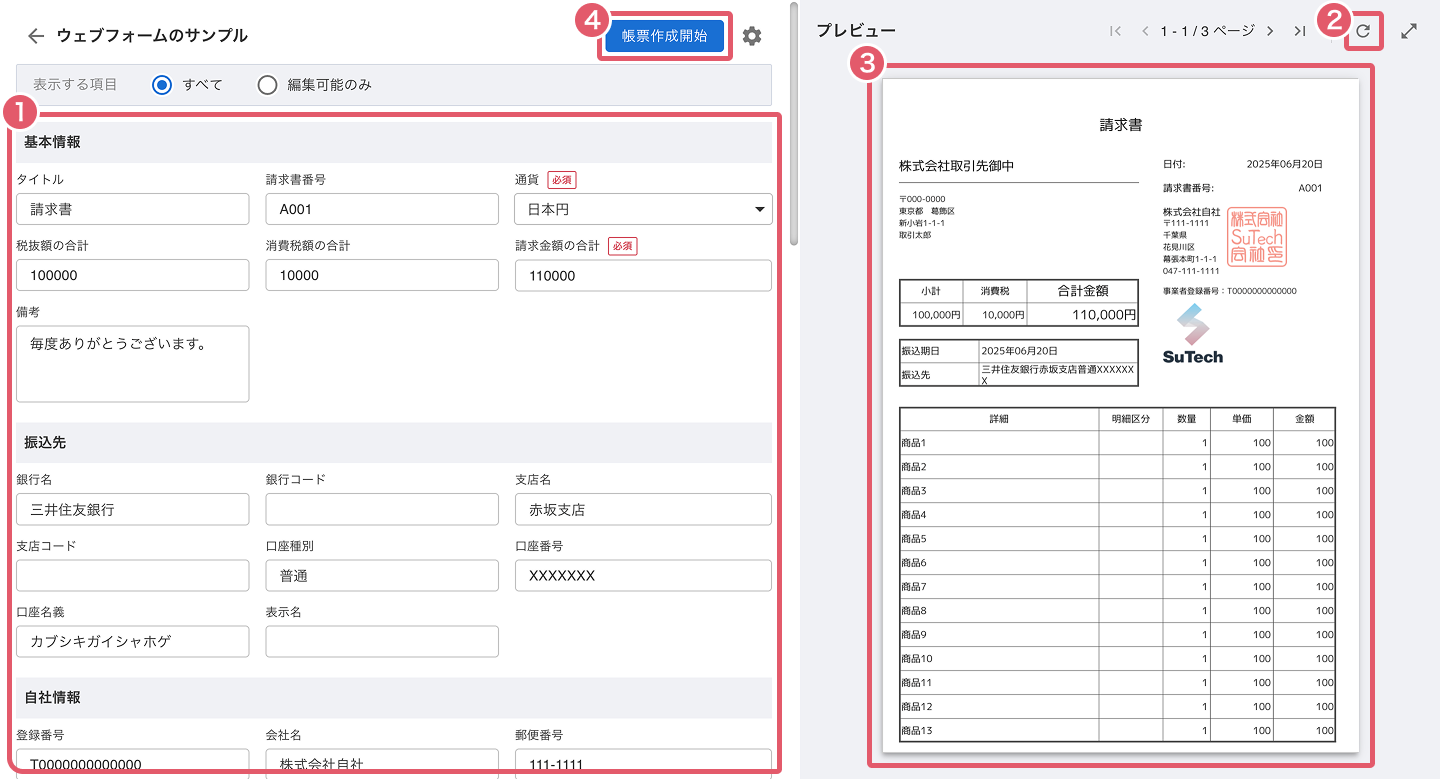1440x779 pixels.
Task: Click the 請求書番号 field containing A001
Action: point(381,209)
